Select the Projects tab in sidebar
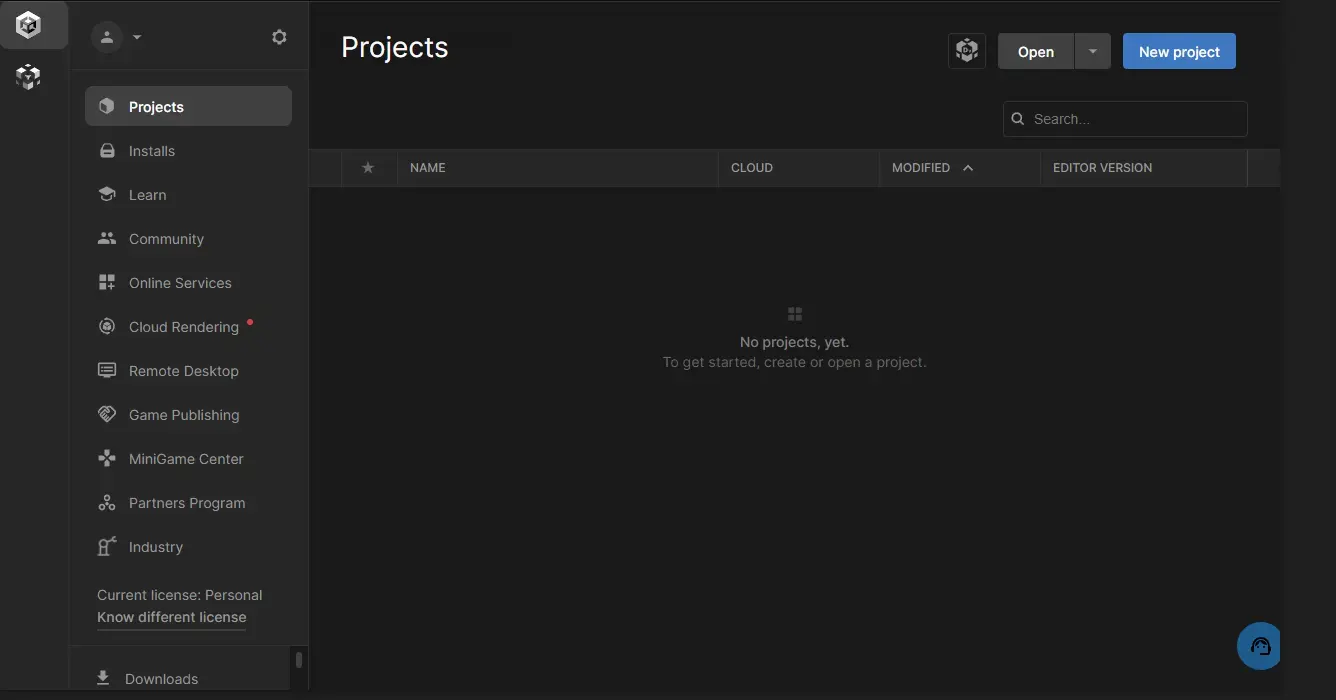This screenshot has width=1336, height=700. tap(188, 107)
